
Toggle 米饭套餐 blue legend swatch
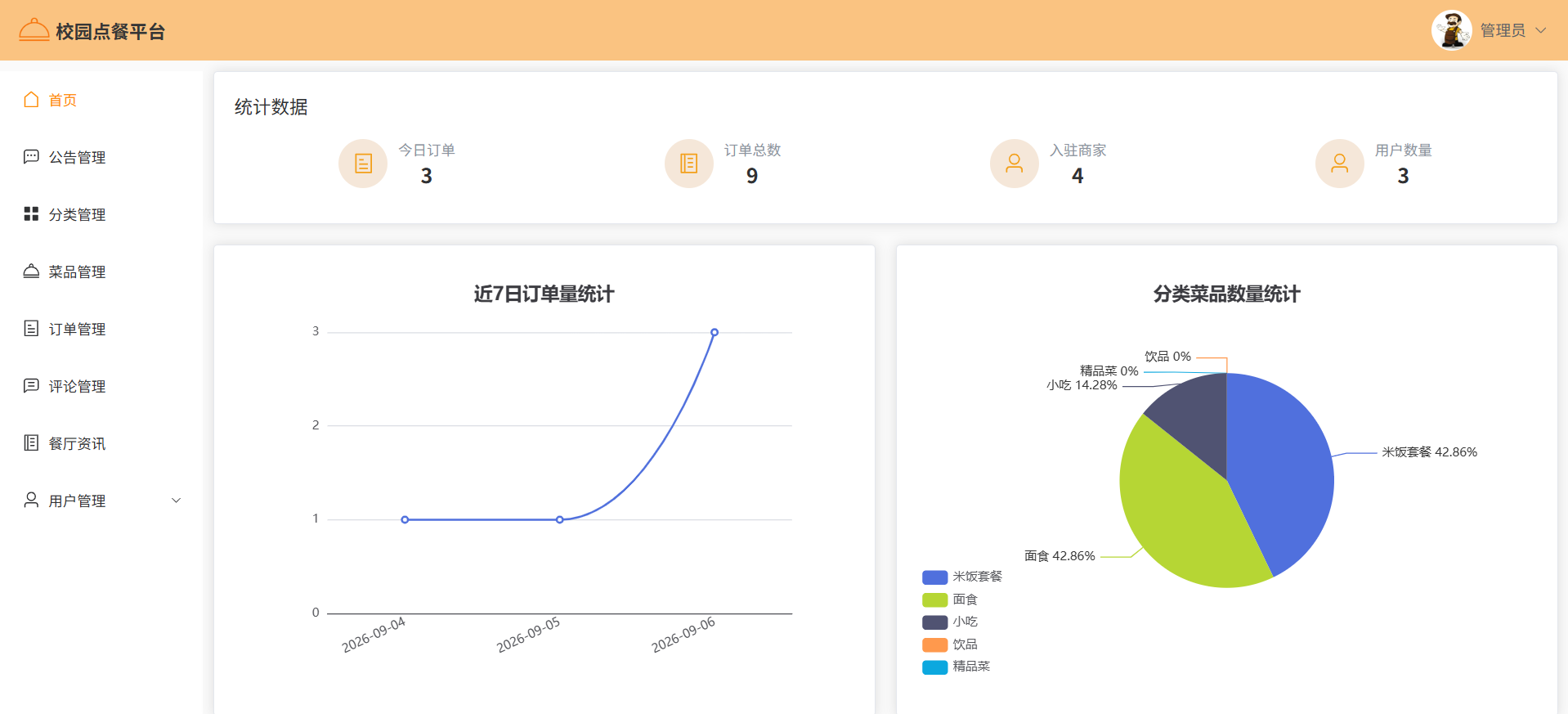934,577
